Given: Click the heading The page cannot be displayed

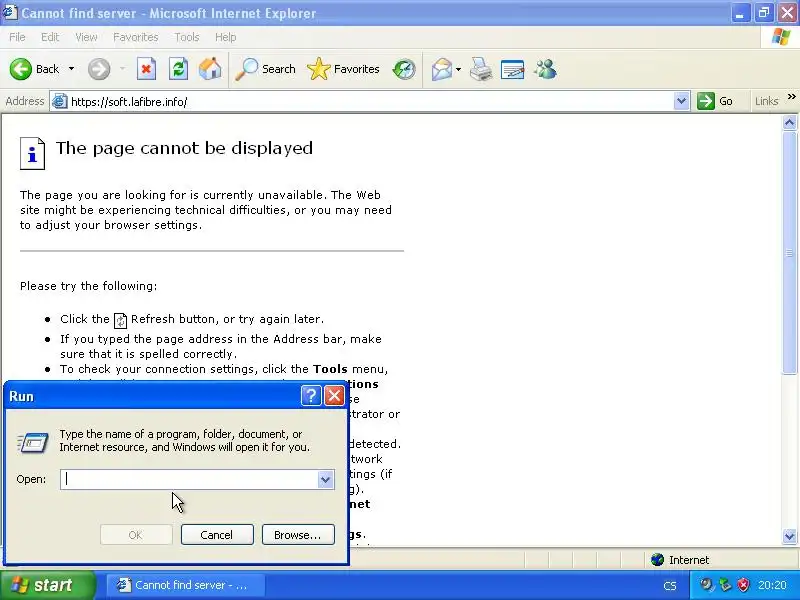Looking at the screenshot, I should 184,148.
